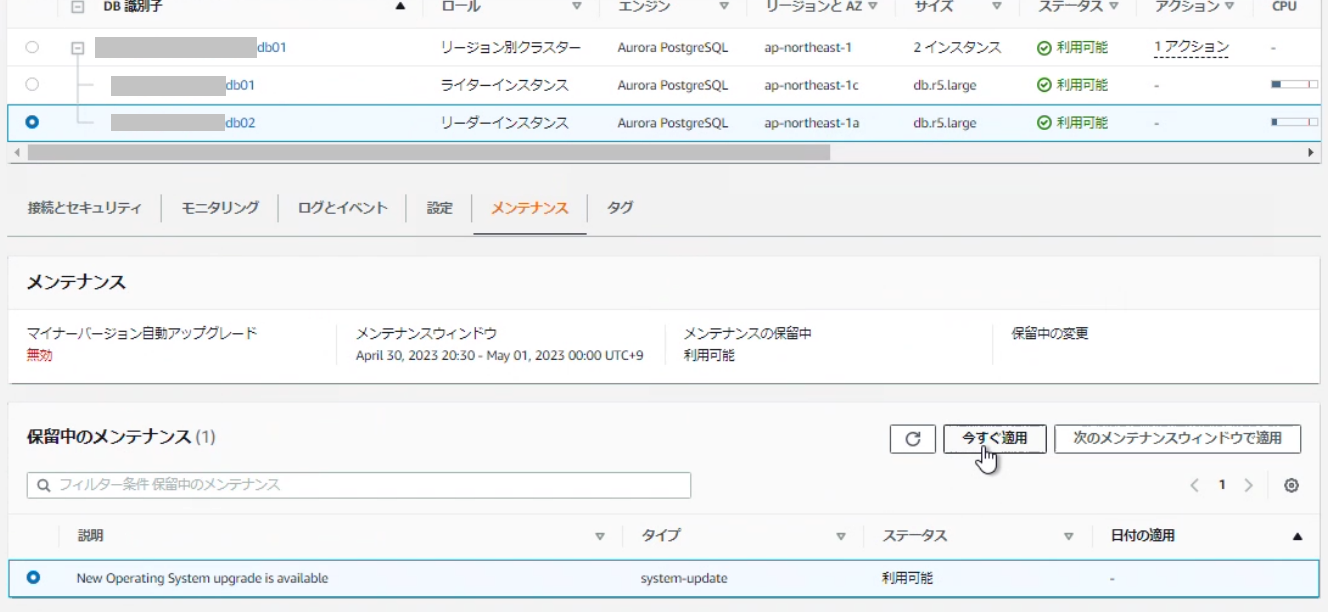The width and height of the screenshot is (1328, 612).
Task: Collapse the db01 cluster tree node
Action: click(77, 47)
